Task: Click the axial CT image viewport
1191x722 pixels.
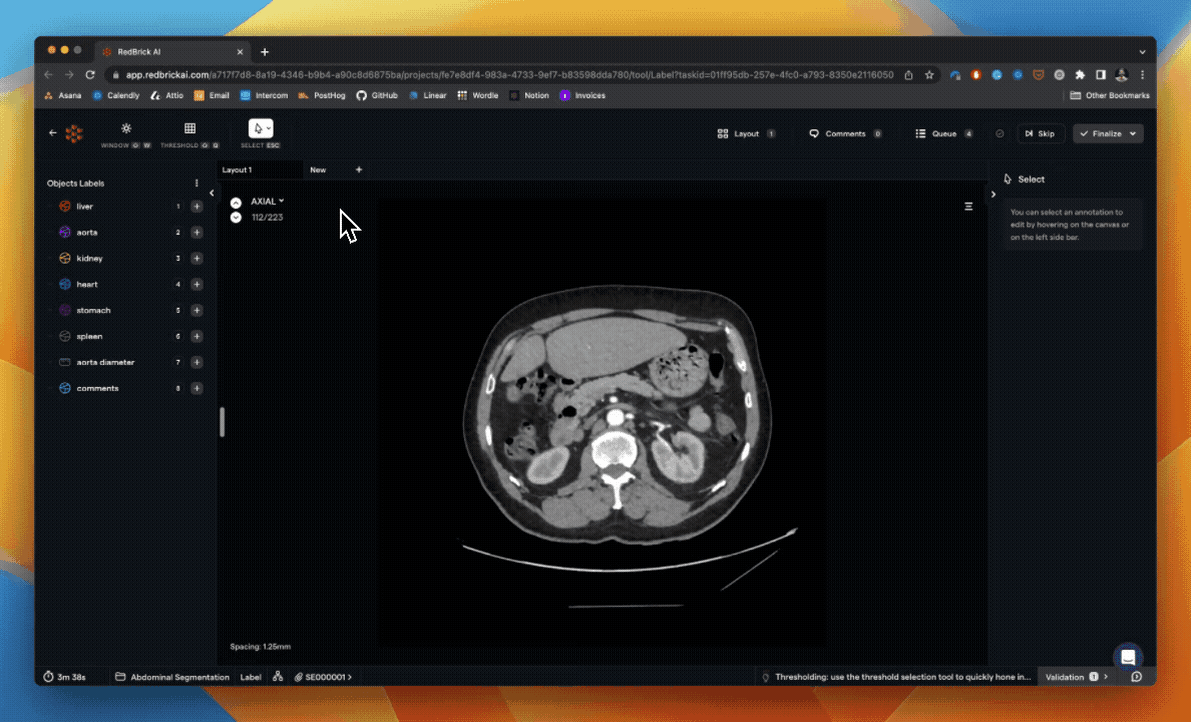Action: point(602,422)
